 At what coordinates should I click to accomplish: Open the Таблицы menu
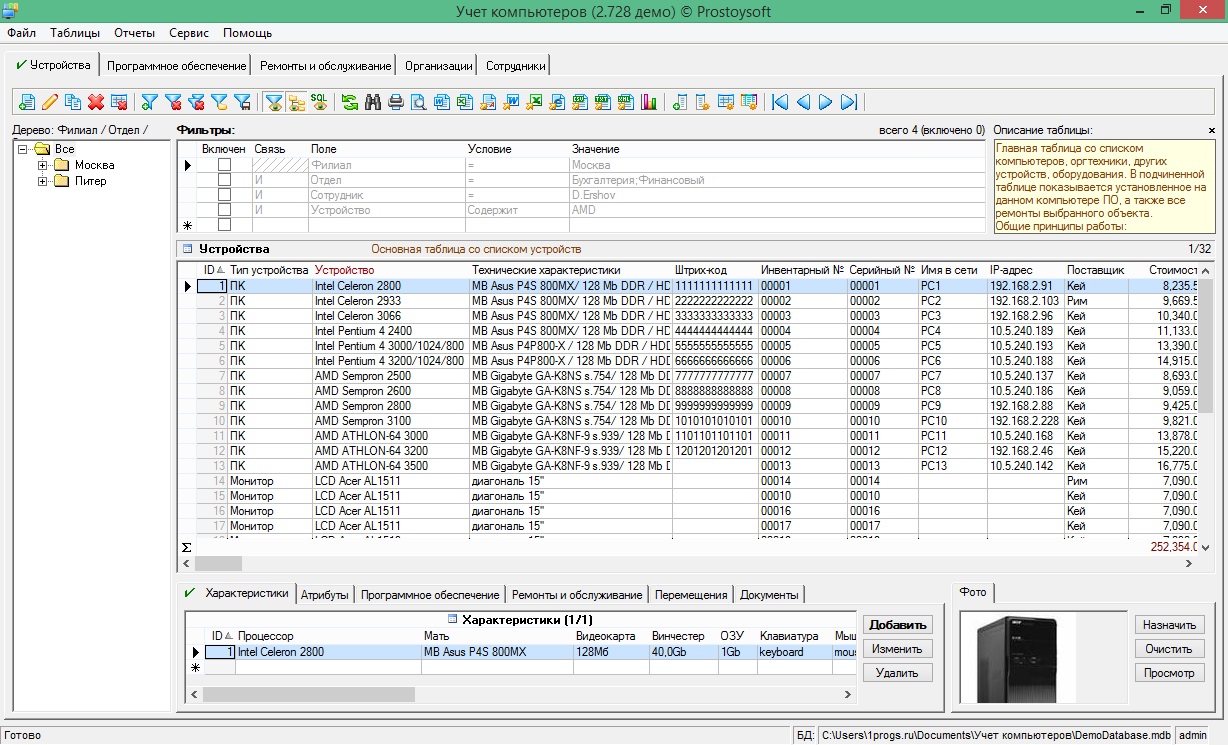pyautogui.click(x=75, y=32)
